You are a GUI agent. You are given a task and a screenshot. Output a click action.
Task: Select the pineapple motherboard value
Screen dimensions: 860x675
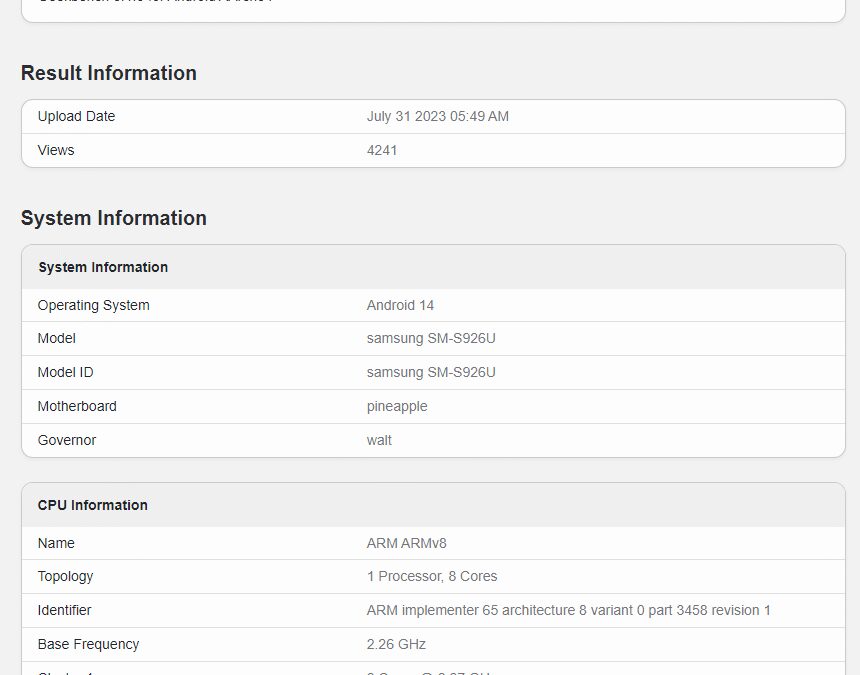(397, 406)
